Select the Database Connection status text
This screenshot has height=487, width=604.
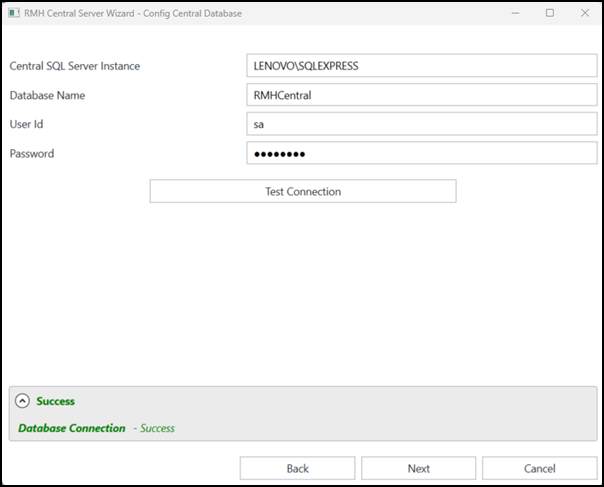72,428
